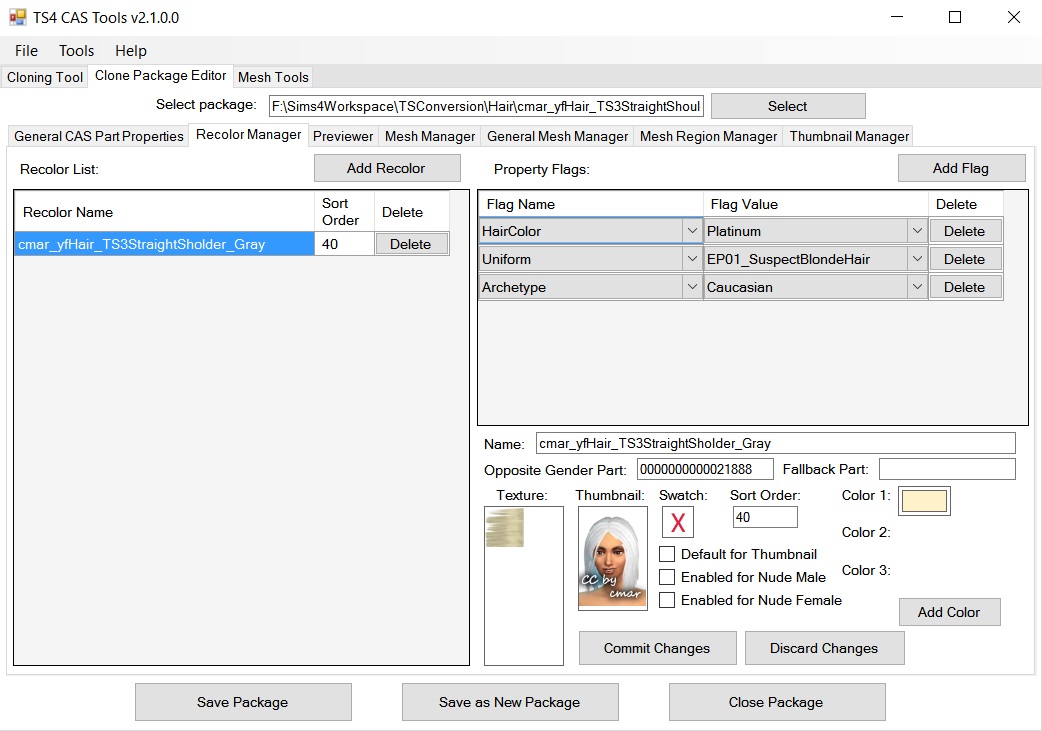The width and height of the screenshot is (1042, 731).
Task: Toggle Enabled for Nude Male checkbox
Action: 667,577
